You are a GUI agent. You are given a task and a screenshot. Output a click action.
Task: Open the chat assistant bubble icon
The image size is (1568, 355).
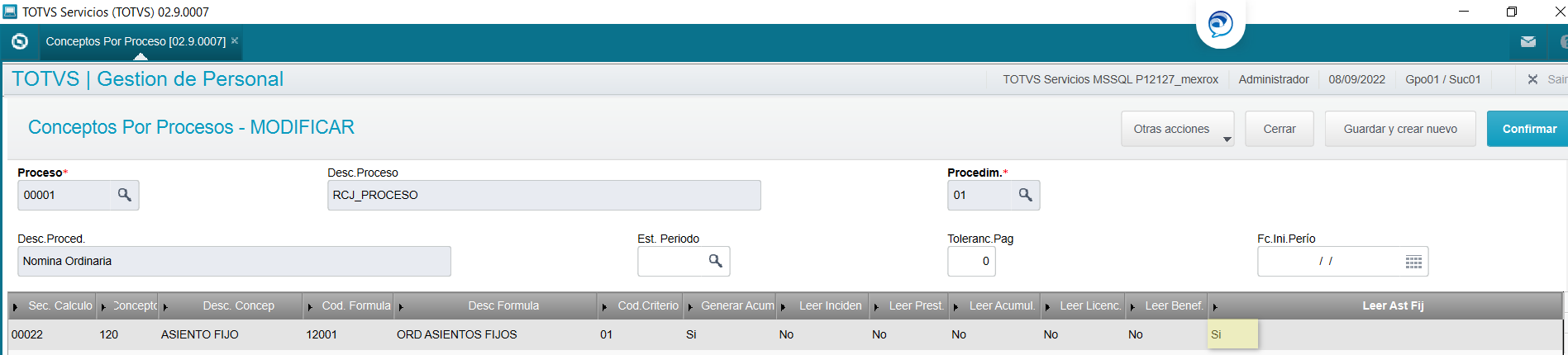pyautogui.click(x=1220, y=24)
